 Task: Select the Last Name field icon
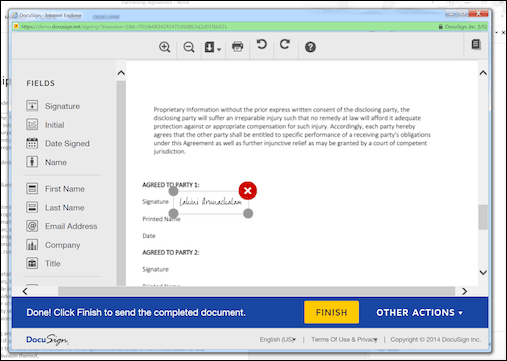click(x=32, y=207)
